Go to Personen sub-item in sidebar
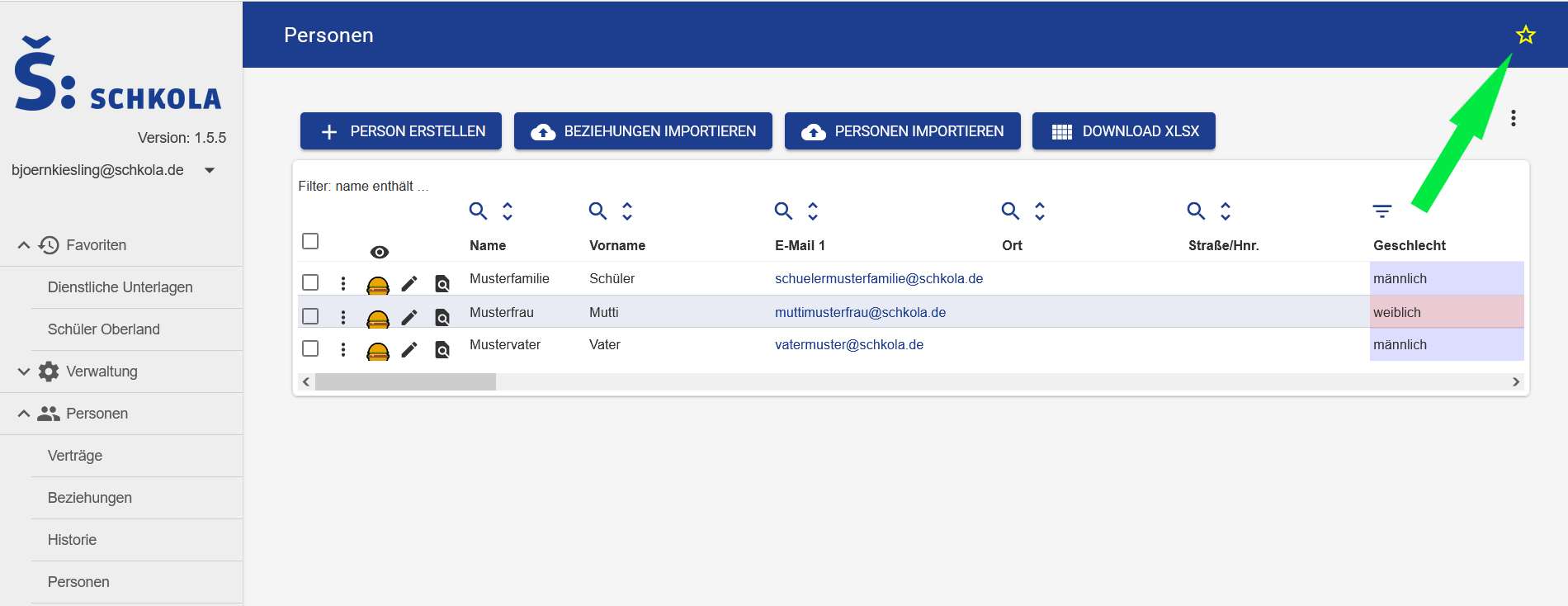The width and height of the screenshot is (1568, 606). [x=78, y=582]
